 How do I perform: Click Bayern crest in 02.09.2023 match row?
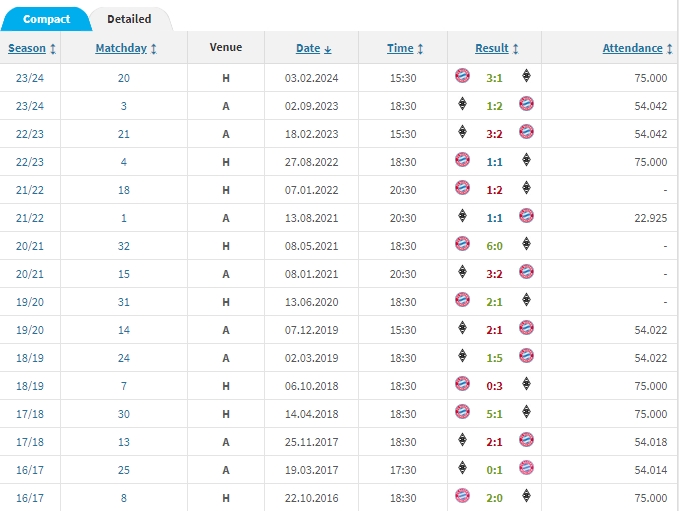526,104
